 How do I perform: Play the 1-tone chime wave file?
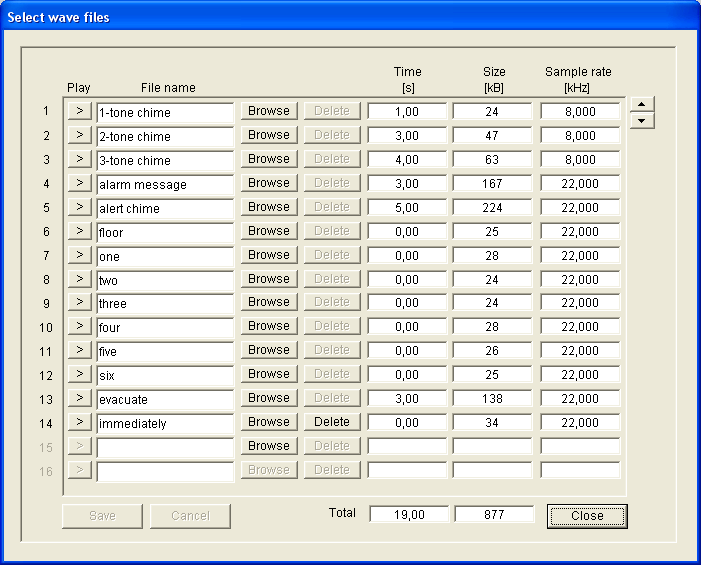[80, 111]
